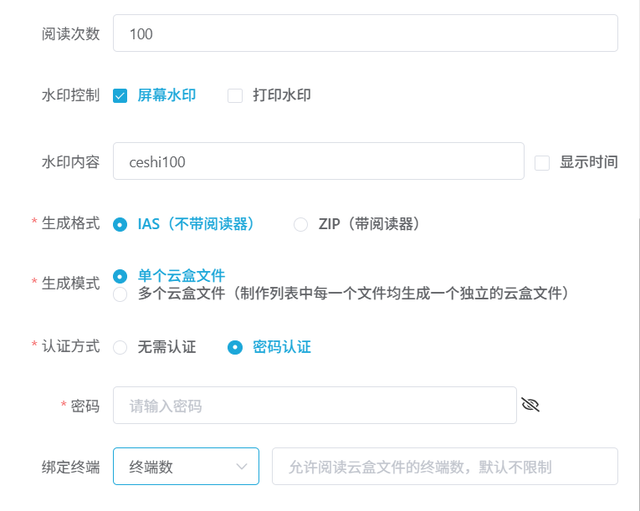
Task: Click the 显示时间 label text
Action: 588,162
